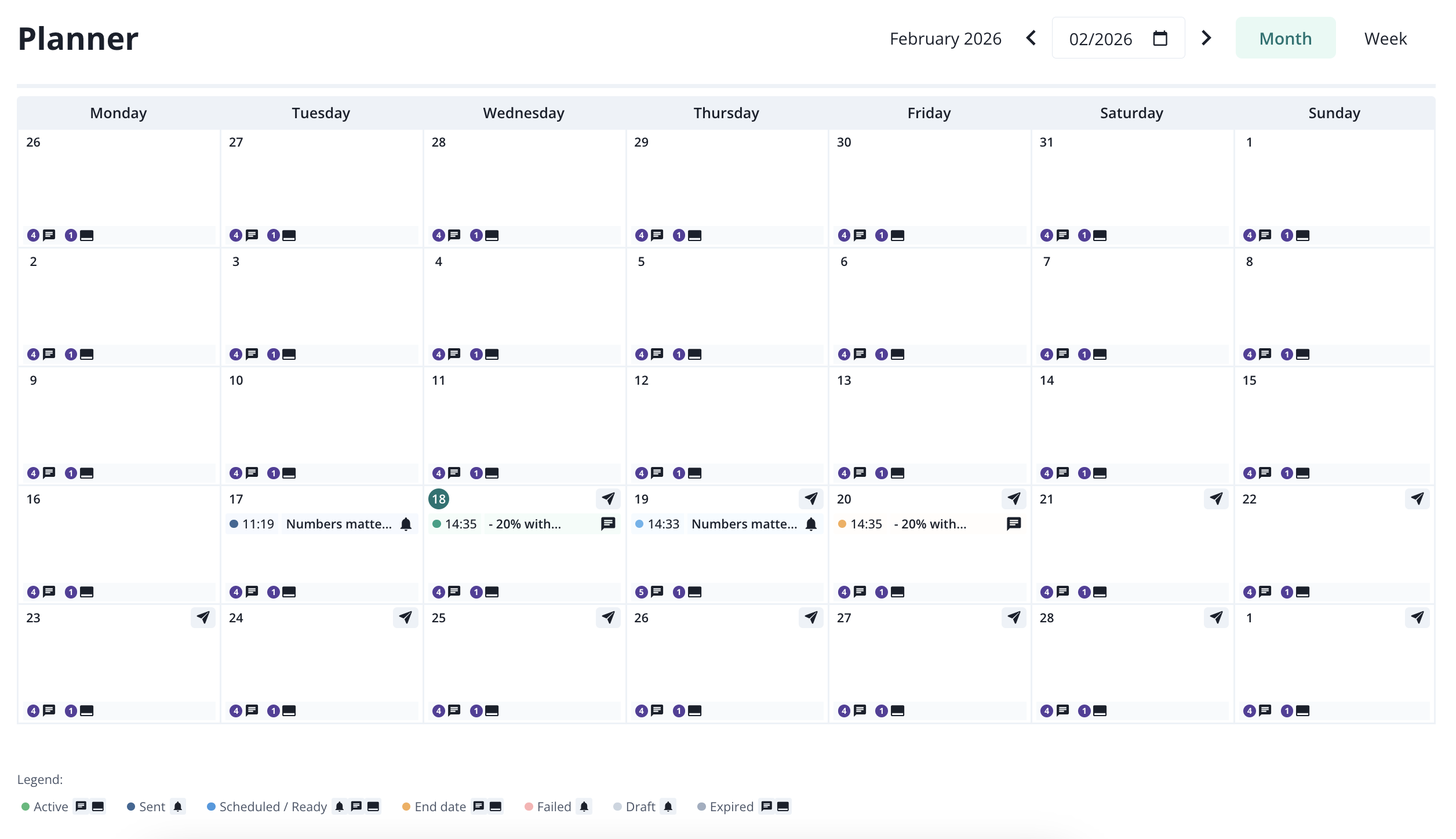1456x839 pixels.
Task: Click the orange End date legend dot
Action: [406, 807]
